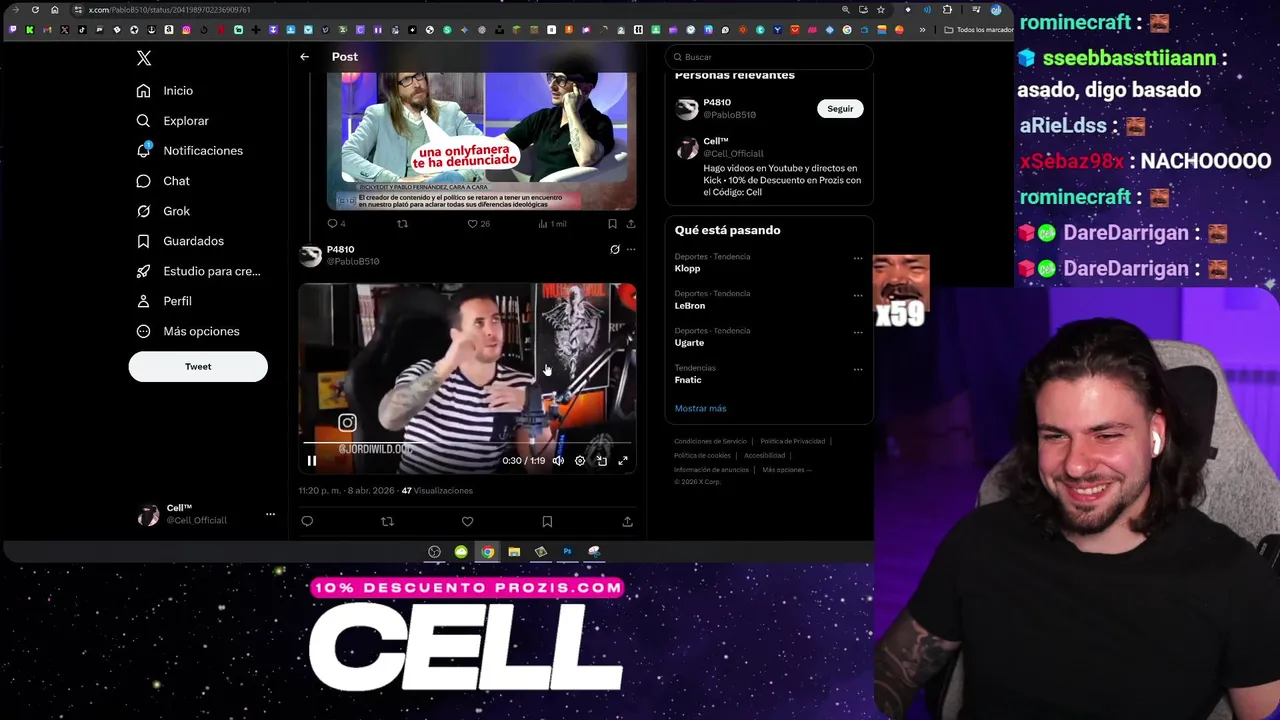Open the Klopp trending topic

coord(687,268)
